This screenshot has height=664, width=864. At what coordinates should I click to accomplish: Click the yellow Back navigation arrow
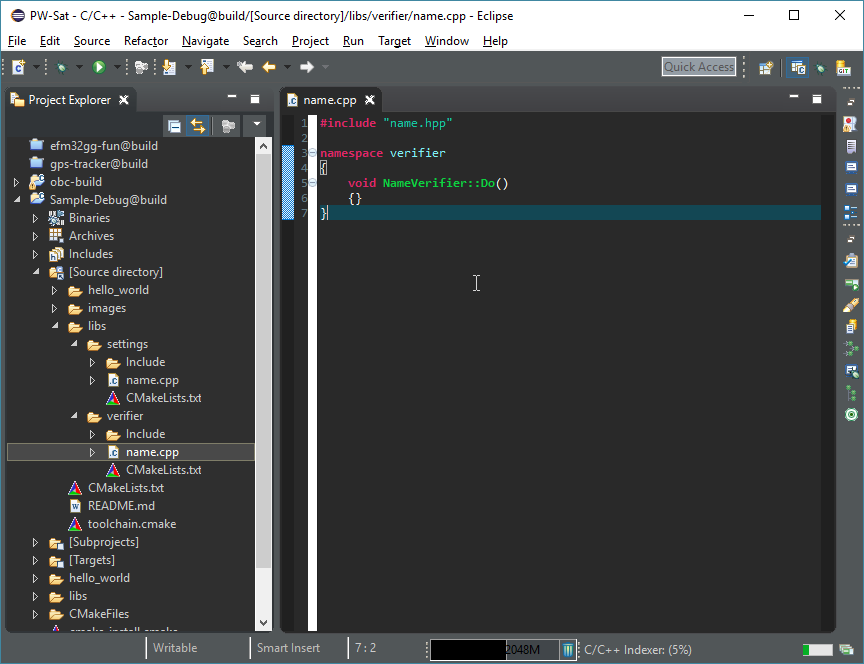(269, 67)
